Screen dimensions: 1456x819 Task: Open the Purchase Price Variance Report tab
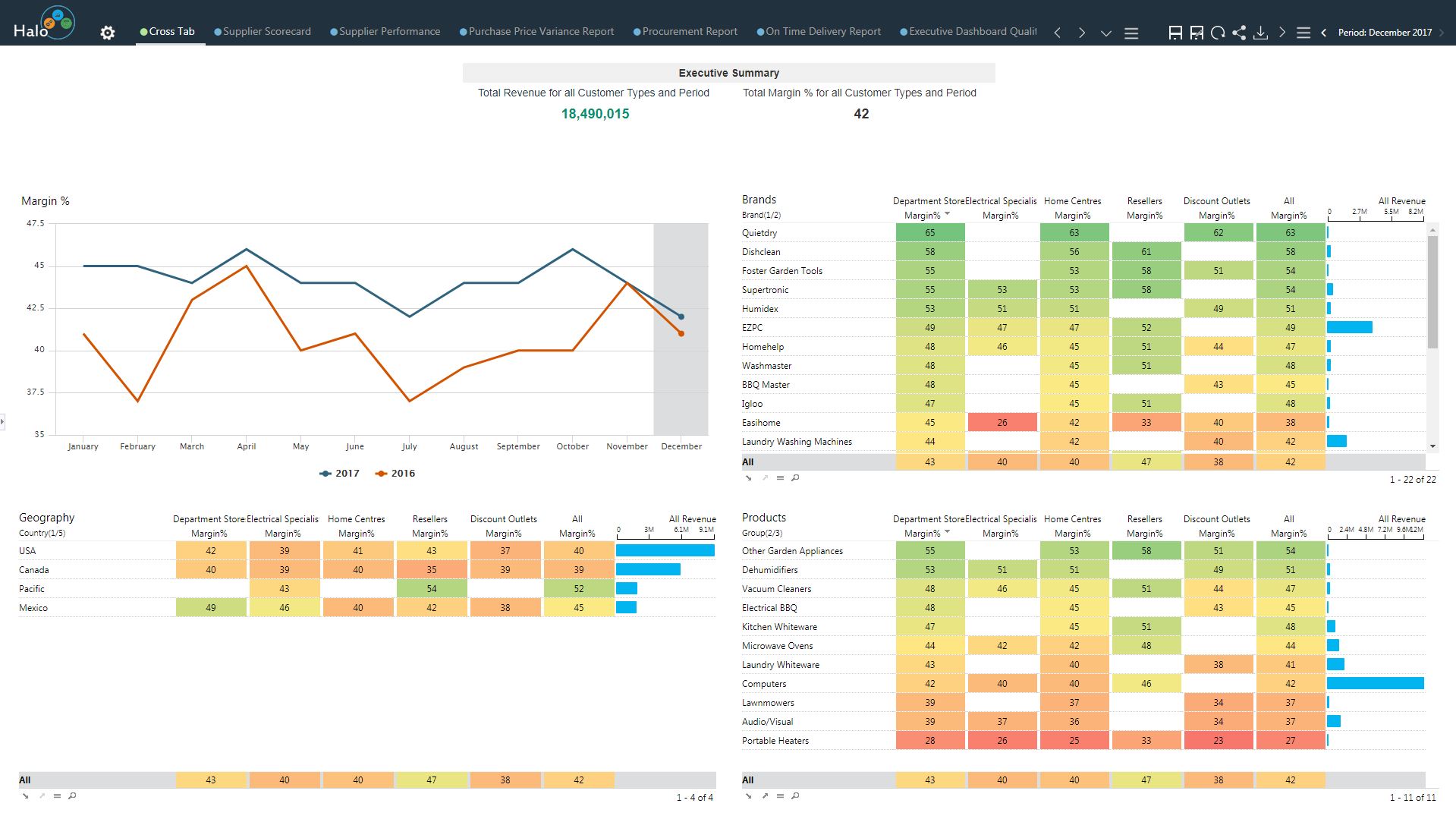click(x=536, y=32)
